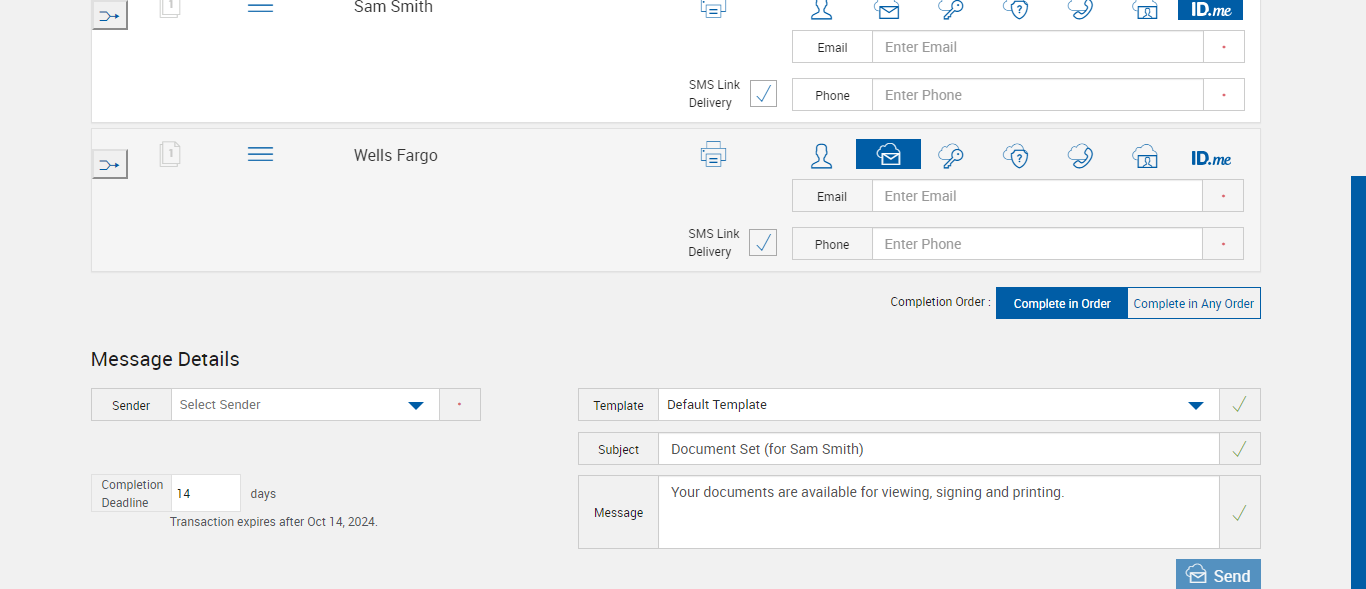Uncheck SMS Link Delivery for Sam Smith
This screenshot has width=1366, height=589.
tap(763, 94)
